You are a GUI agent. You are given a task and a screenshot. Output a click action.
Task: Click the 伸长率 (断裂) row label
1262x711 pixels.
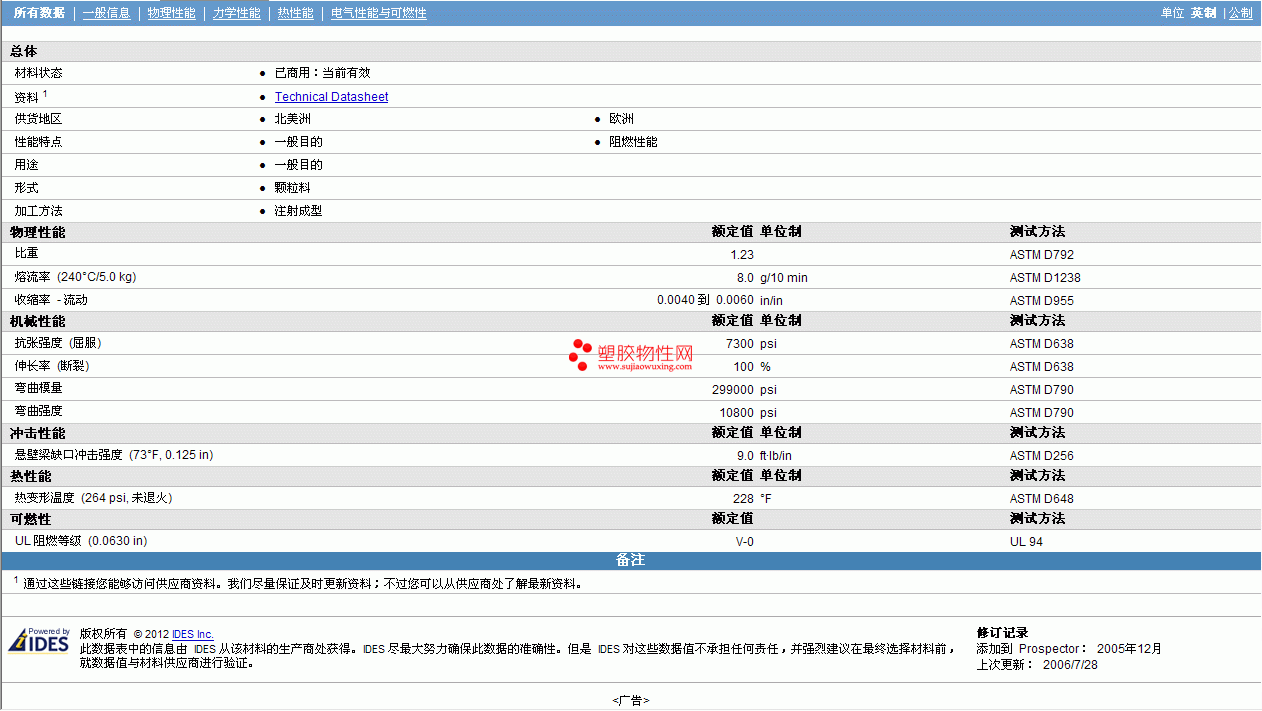[54, 366]
